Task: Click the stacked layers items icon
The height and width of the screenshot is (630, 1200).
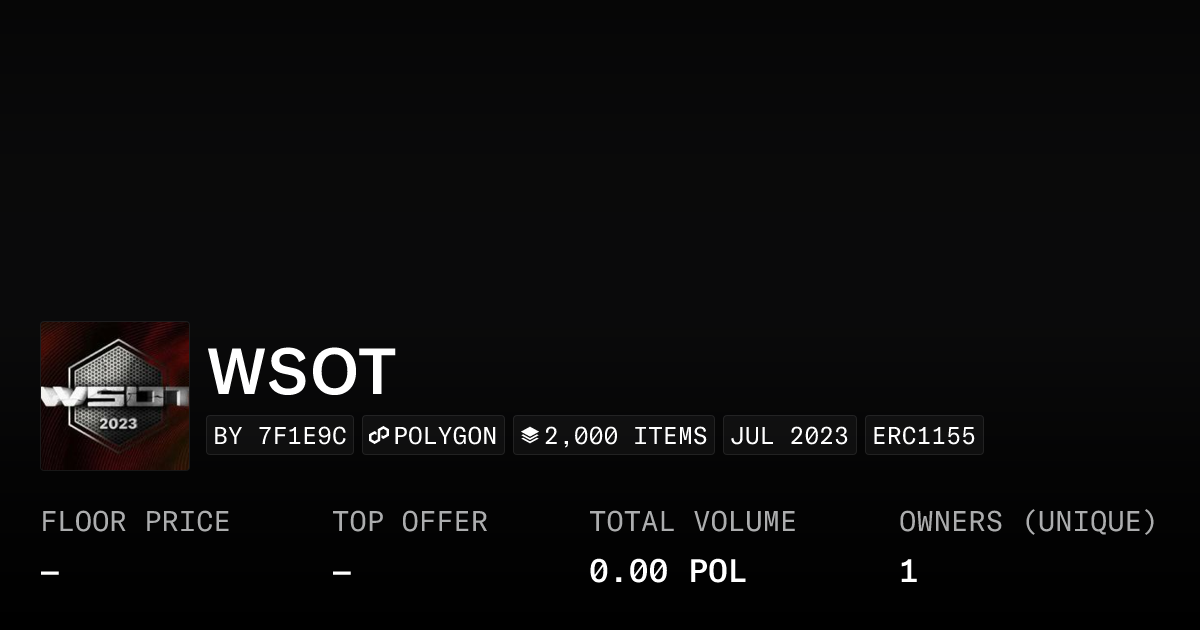Action: coord(530,436)
